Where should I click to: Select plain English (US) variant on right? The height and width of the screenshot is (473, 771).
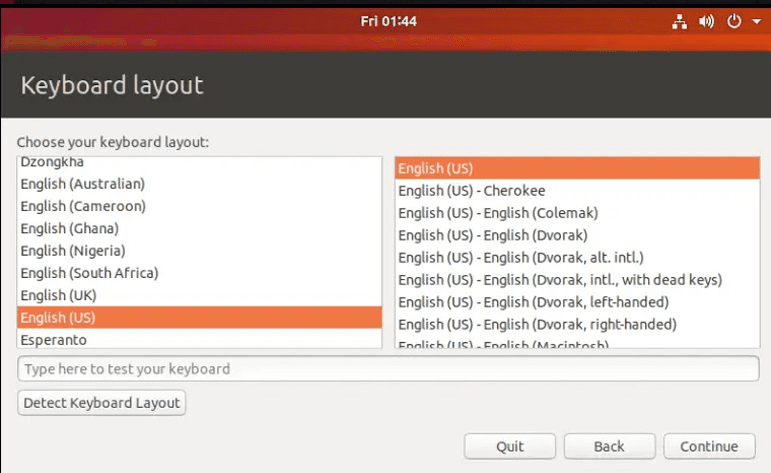pos(577,168)
